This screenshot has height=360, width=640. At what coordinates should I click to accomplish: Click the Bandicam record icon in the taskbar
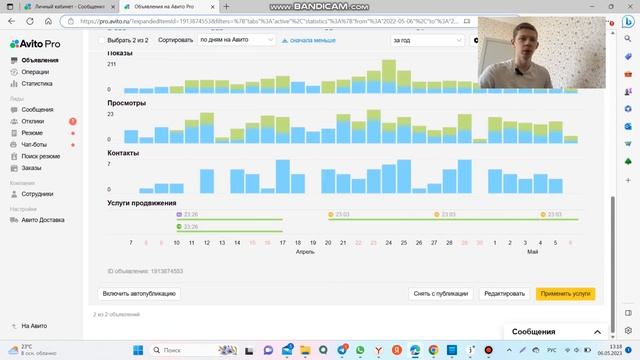(x=489, y=350)
